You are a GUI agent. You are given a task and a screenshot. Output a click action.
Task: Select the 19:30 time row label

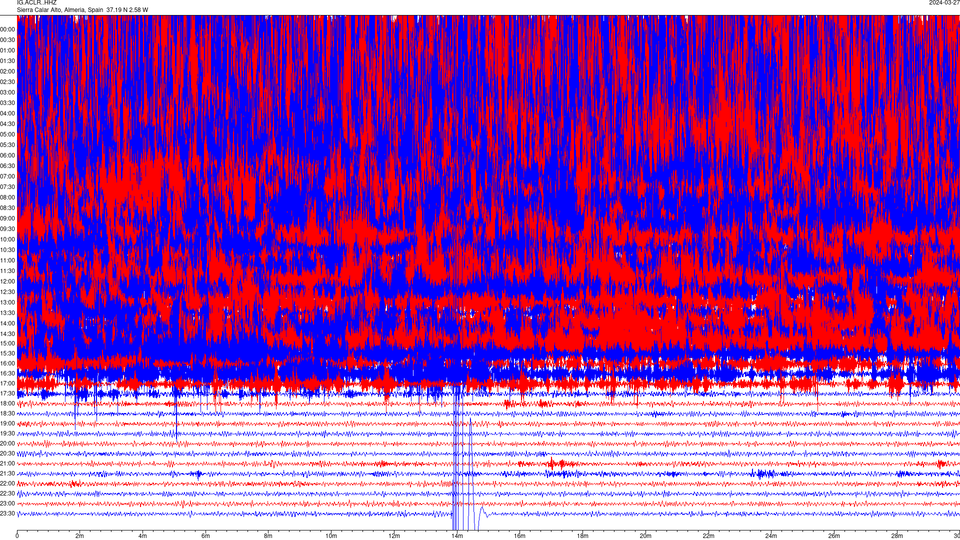(7, 433)
